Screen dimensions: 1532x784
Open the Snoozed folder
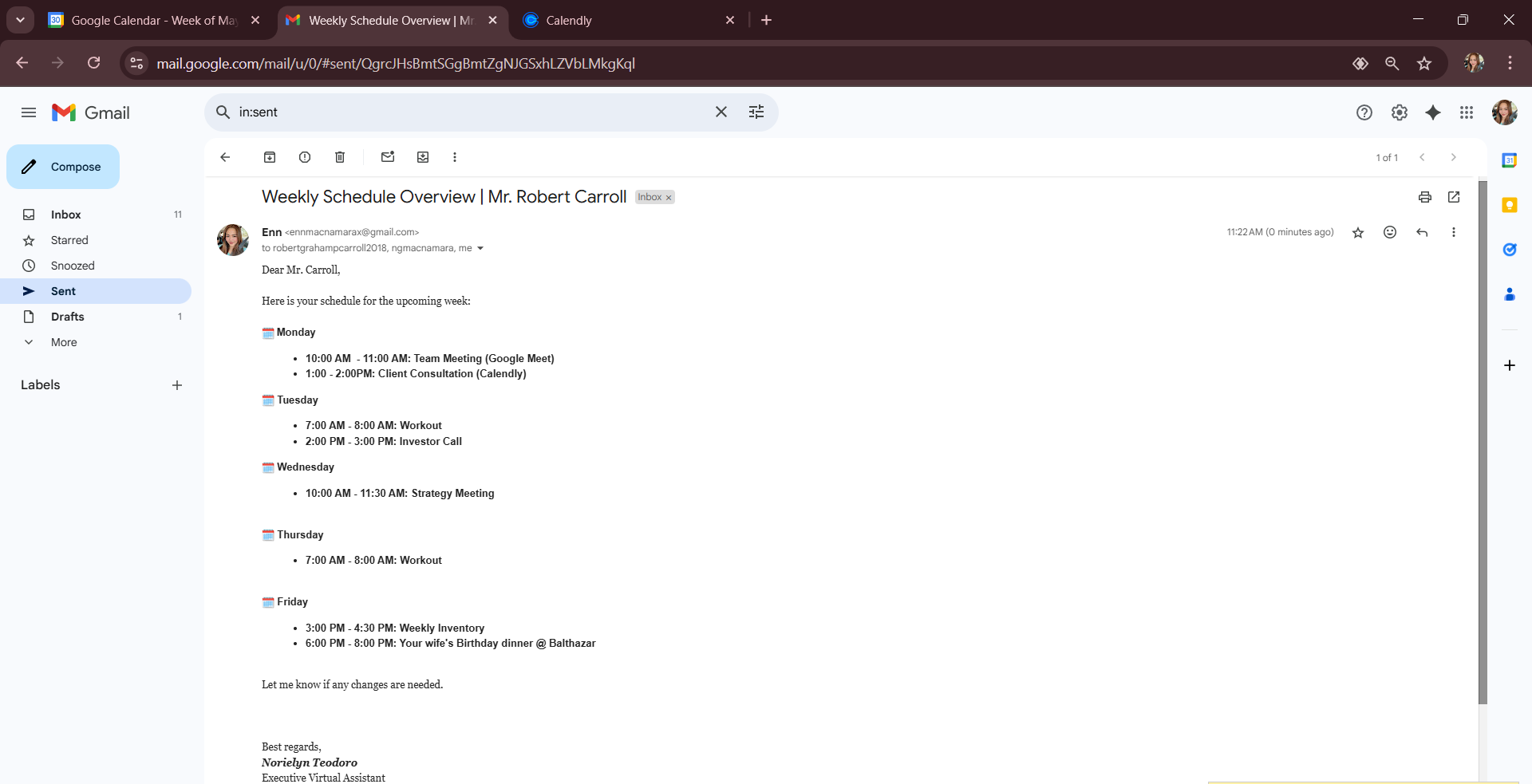tap(96, 266)
